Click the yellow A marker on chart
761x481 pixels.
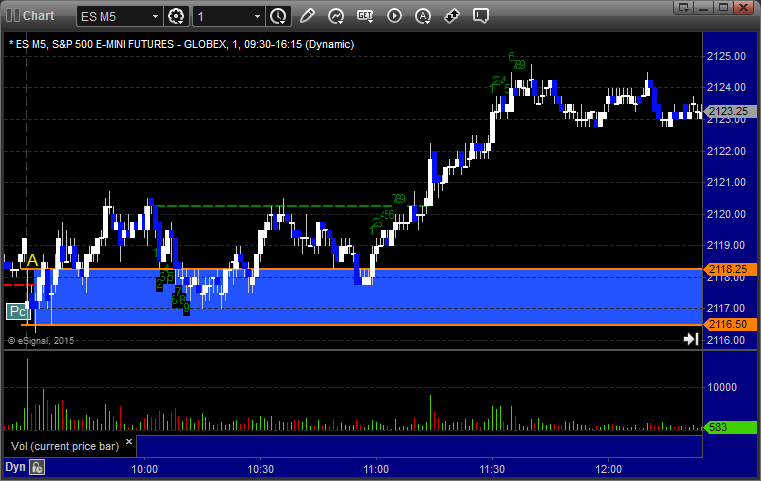pos(32,261)
